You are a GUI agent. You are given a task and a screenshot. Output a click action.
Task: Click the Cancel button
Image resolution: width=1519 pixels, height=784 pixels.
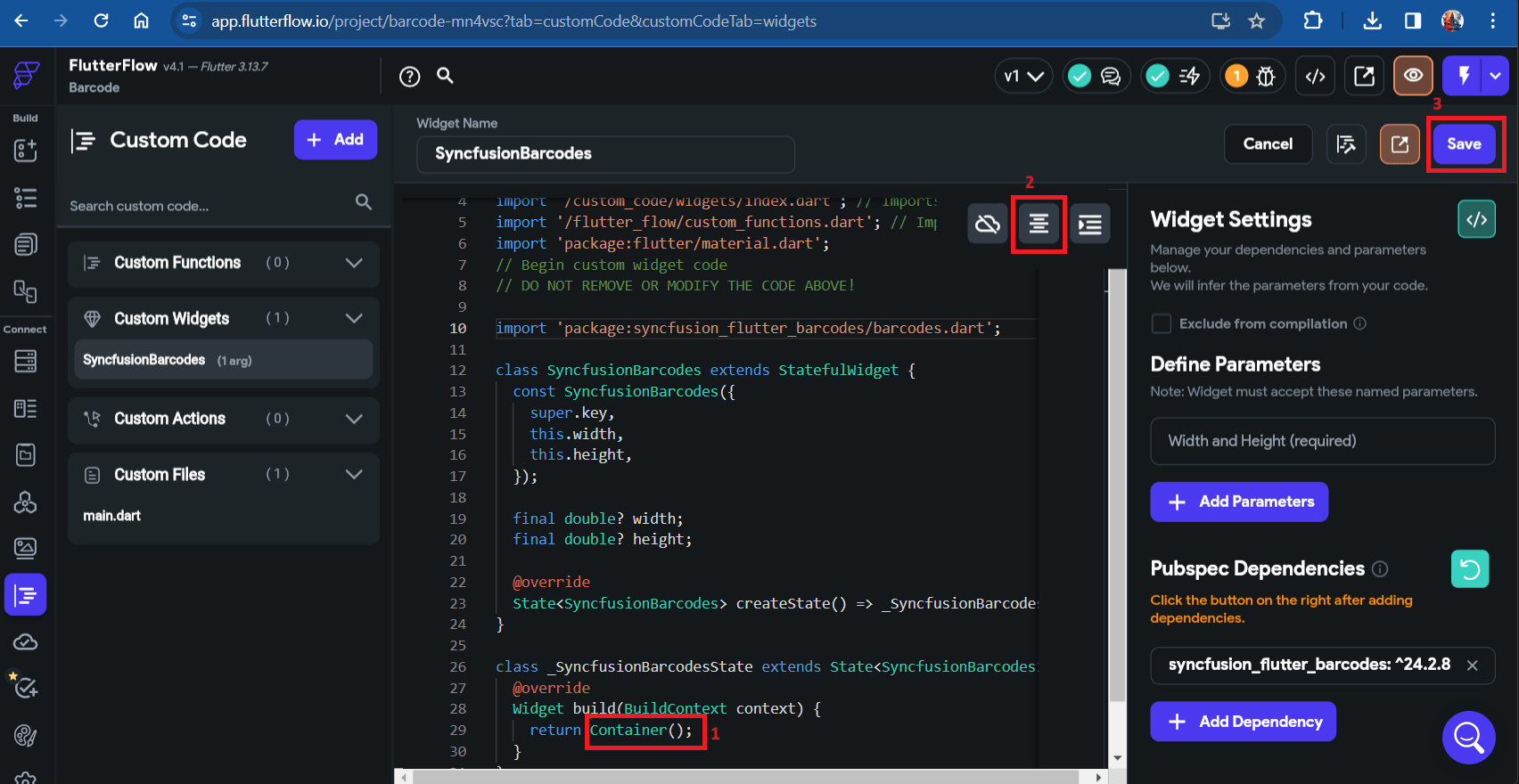coord(1268,144)
